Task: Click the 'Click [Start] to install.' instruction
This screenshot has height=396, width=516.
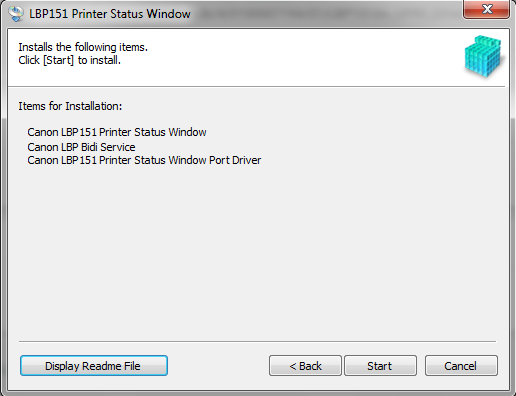Action: click(69, 60)
